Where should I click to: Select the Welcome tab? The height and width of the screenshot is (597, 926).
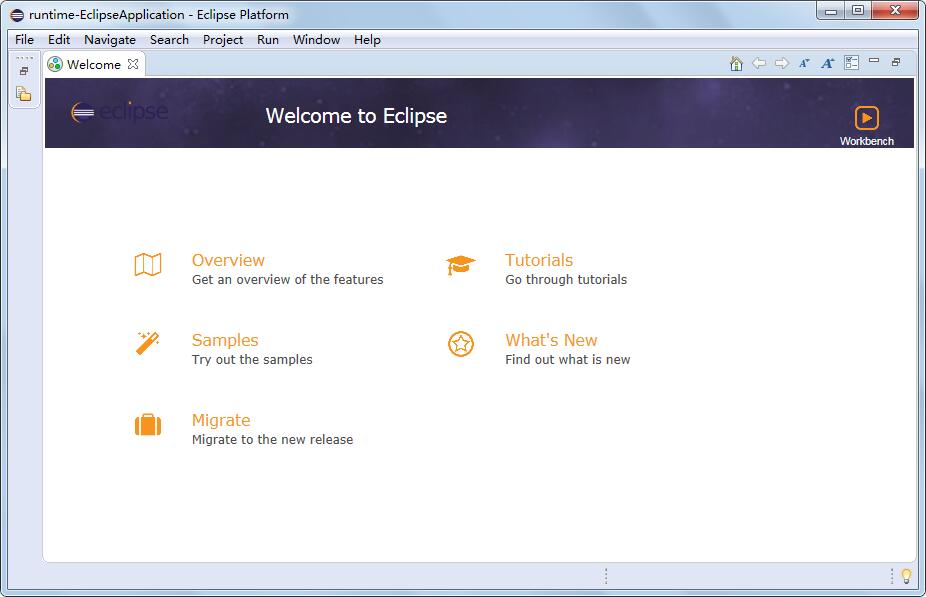tap(94, 64)
